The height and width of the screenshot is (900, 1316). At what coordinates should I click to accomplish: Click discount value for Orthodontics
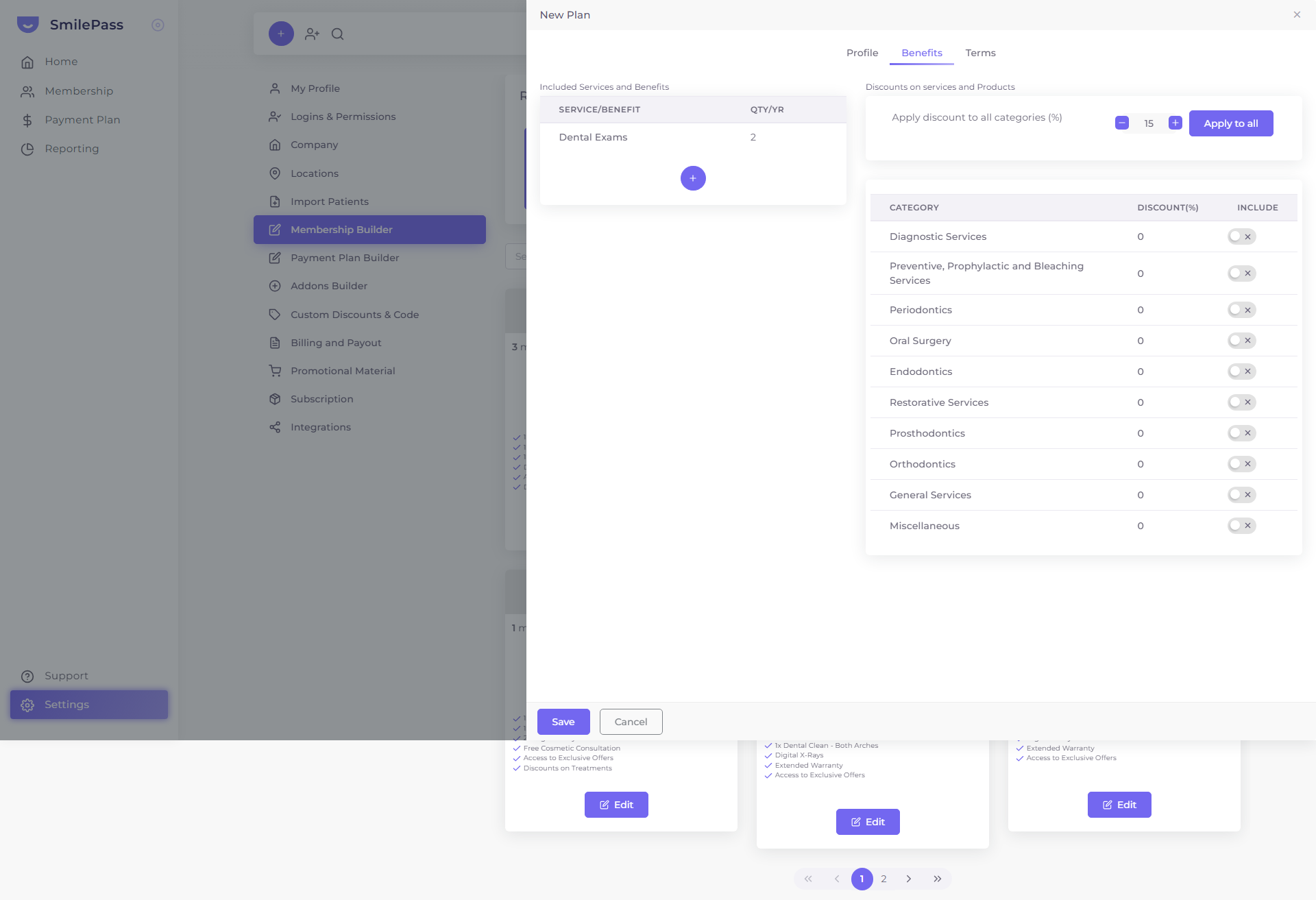1141,464
